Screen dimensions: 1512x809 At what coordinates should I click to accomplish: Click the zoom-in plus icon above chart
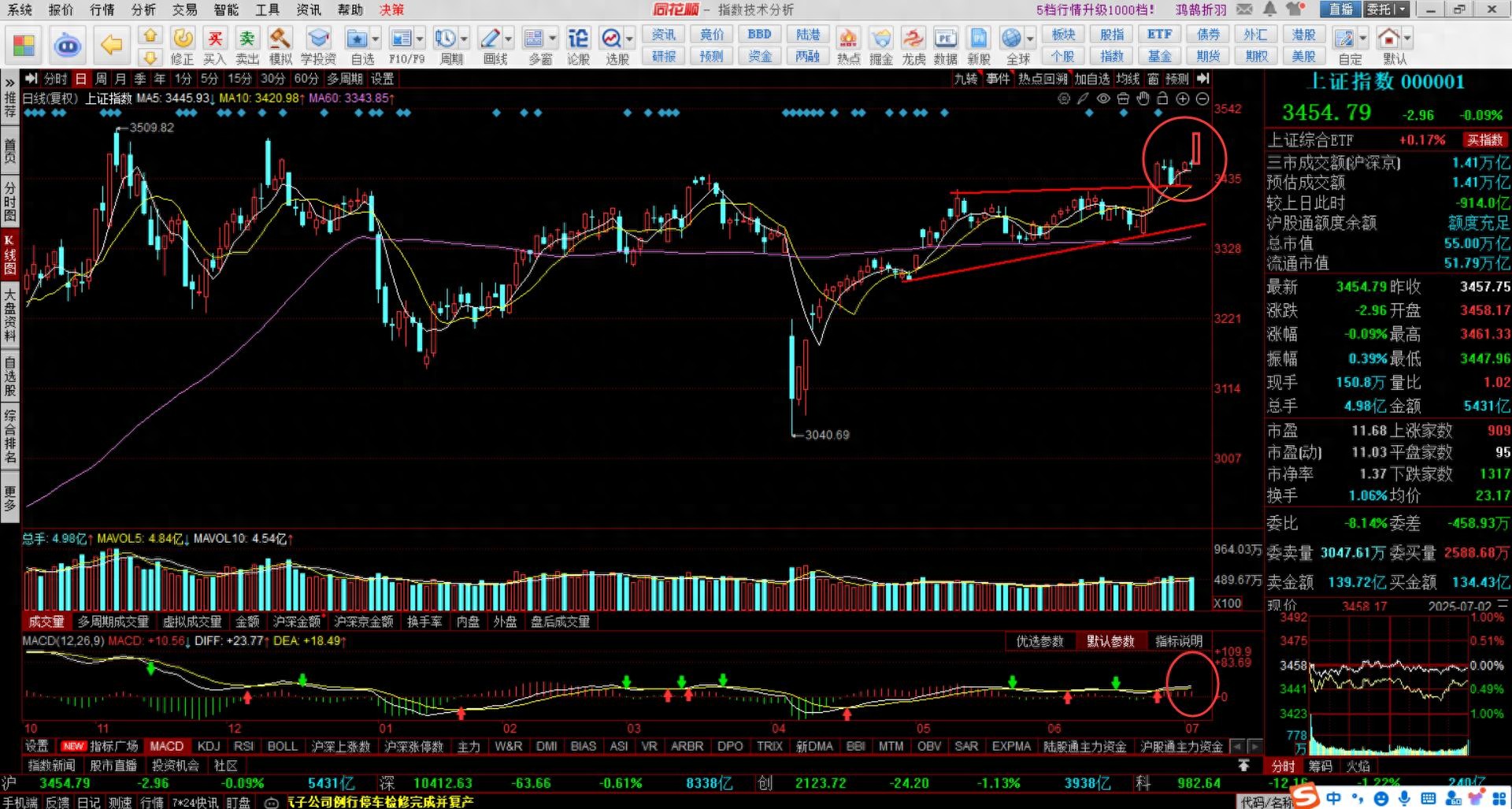tap(1182, 98)
